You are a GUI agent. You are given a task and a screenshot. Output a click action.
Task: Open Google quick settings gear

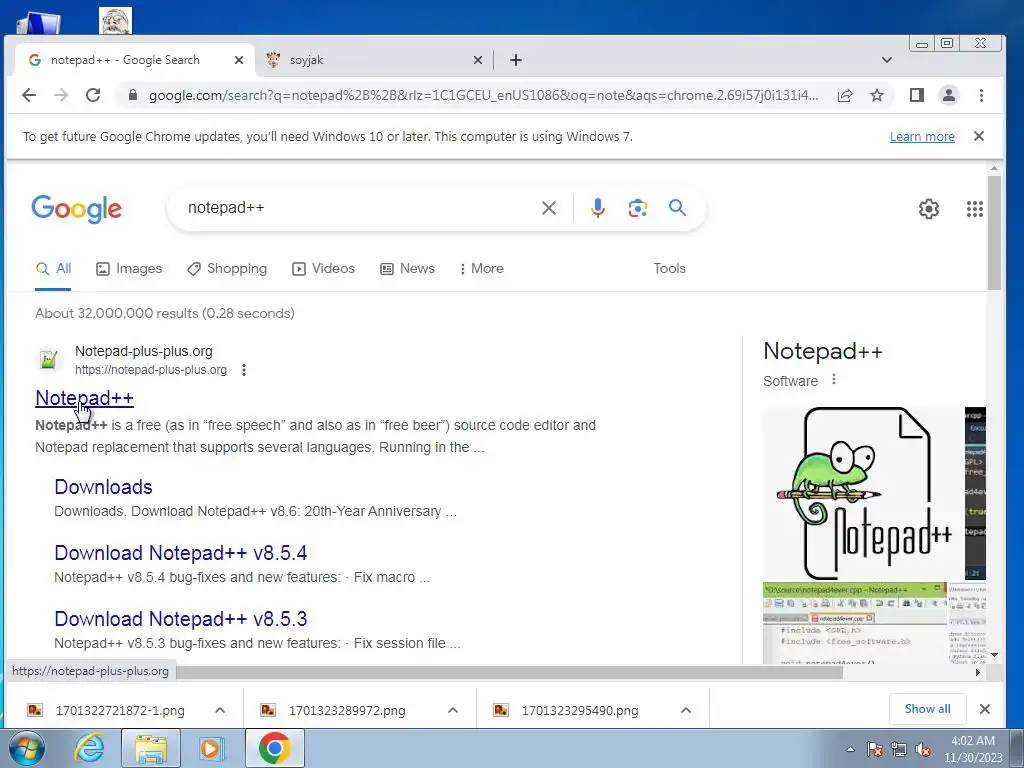tap(929, 209)
